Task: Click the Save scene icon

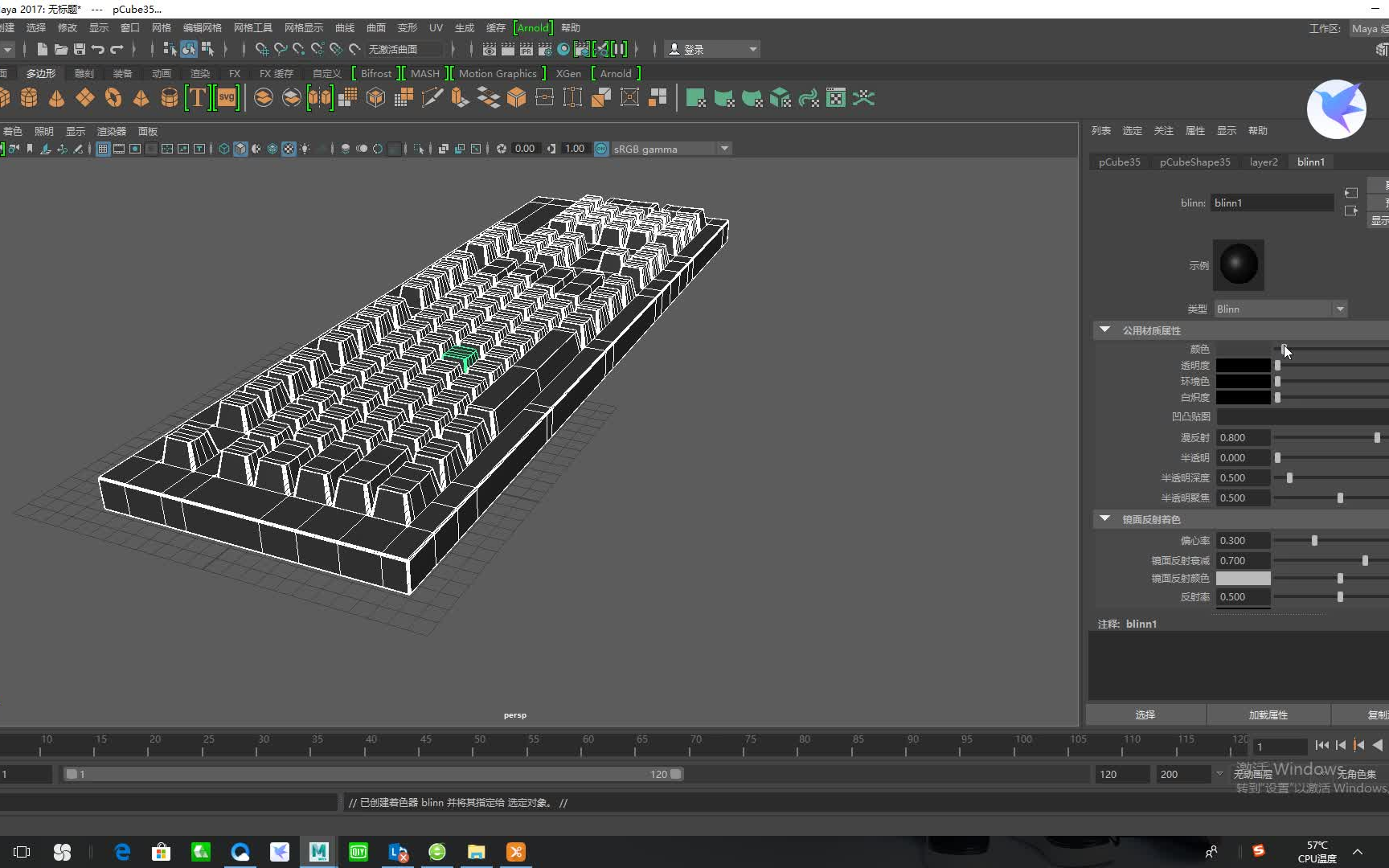Action: (x=79, y=49)
